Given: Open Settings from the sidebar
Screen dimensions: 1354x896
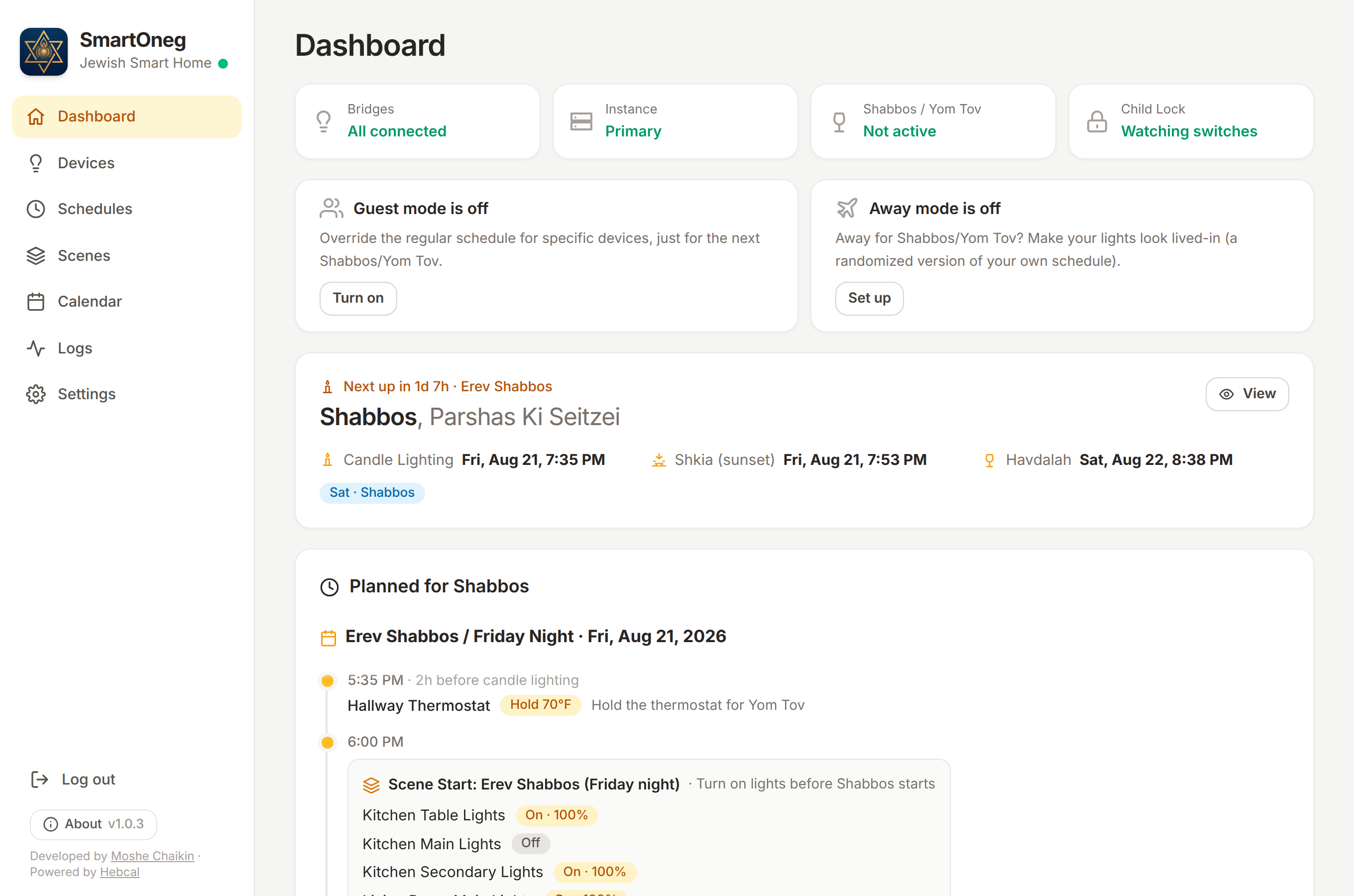Looking at the screenshot, I should [x=127, y=394].
